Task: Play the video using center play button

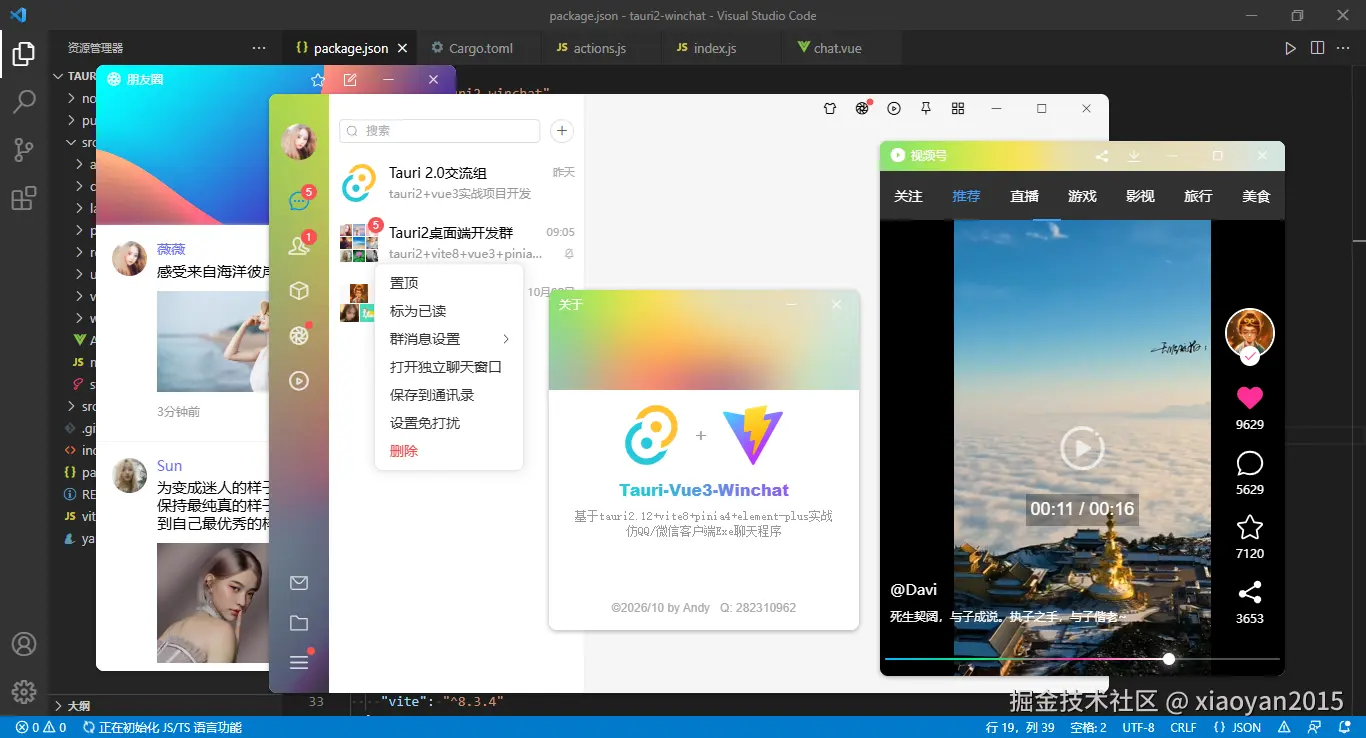Action: pyautogui.click(x=1082, y=448)
